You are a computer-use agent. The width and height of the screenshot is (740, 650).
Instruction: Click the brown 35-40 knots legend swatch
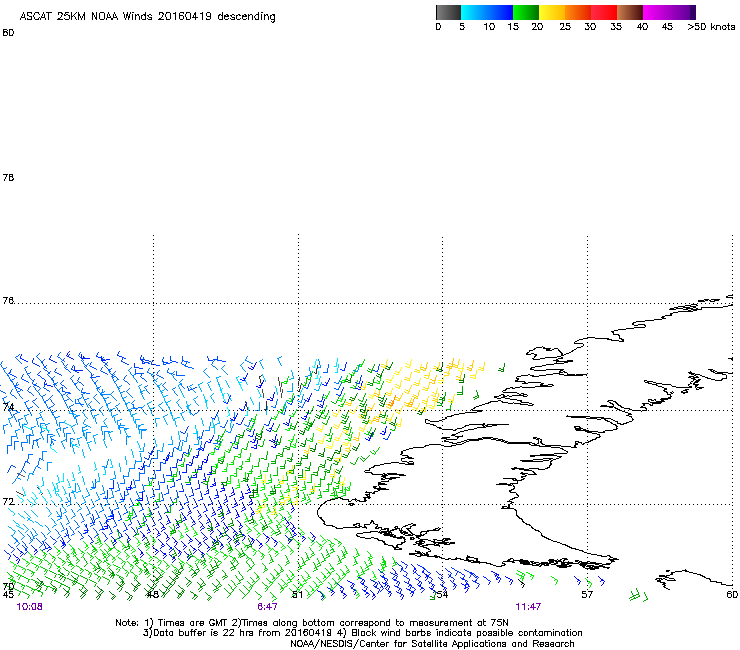tap(630, 12)
